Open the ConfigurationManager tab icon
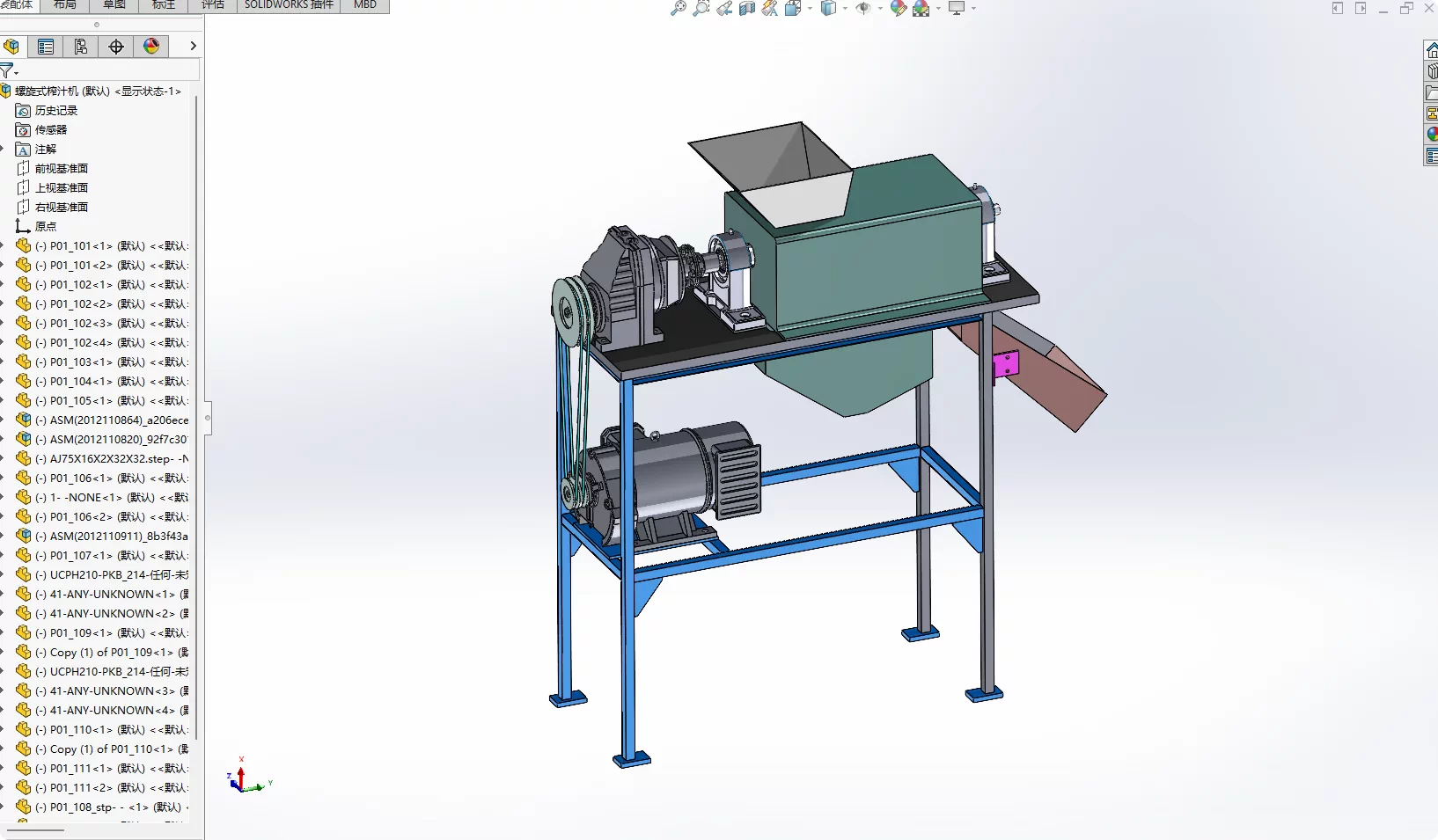Screen dimensions: 1438x840 81,47
